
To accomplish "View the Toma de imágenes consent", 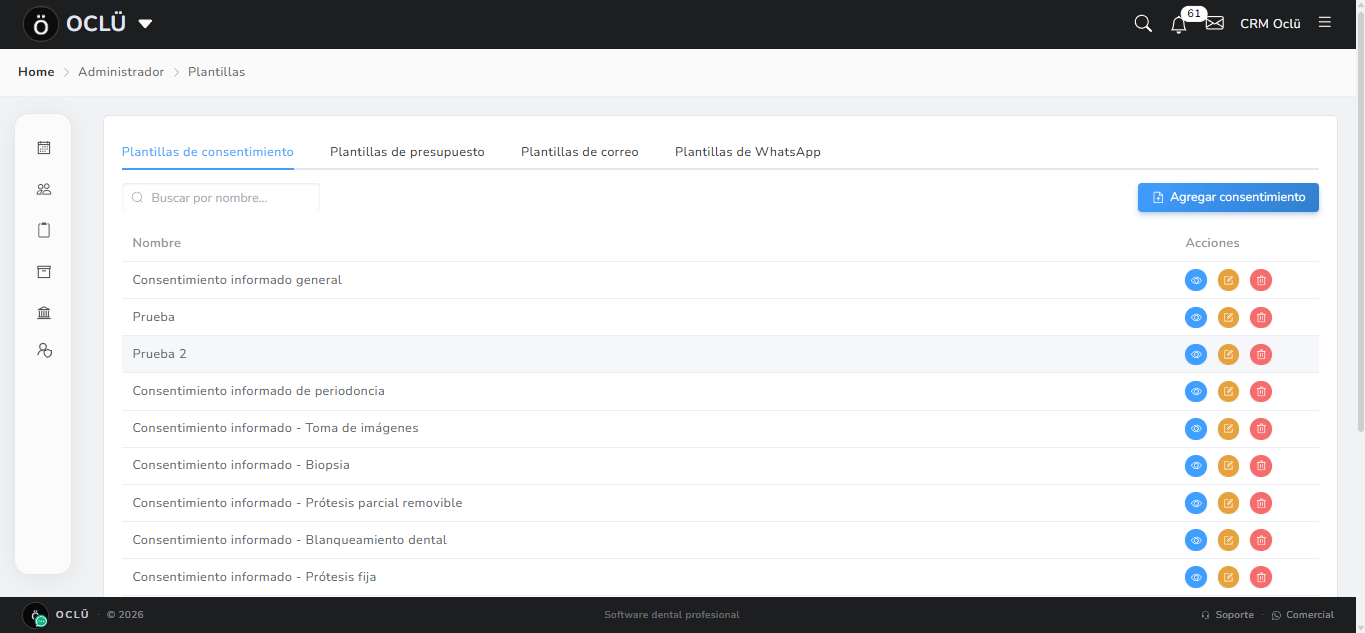I will click(1196, 428).
